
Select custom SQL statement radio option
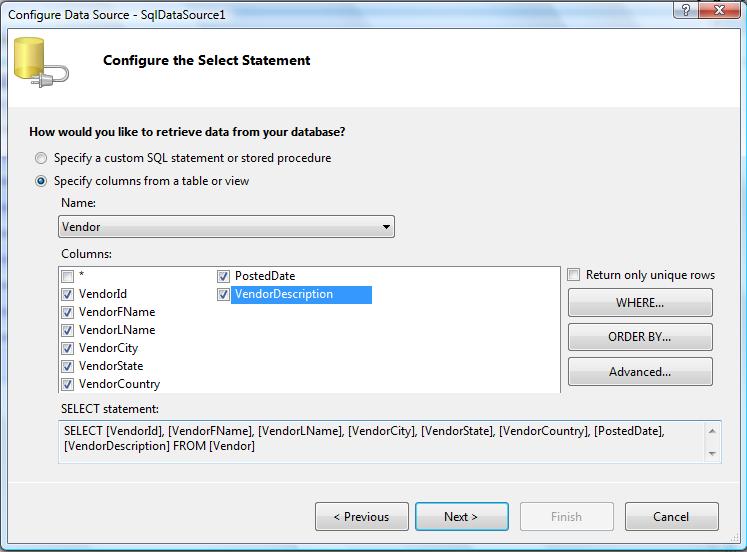pyautogui.click(x=41, y=158)
